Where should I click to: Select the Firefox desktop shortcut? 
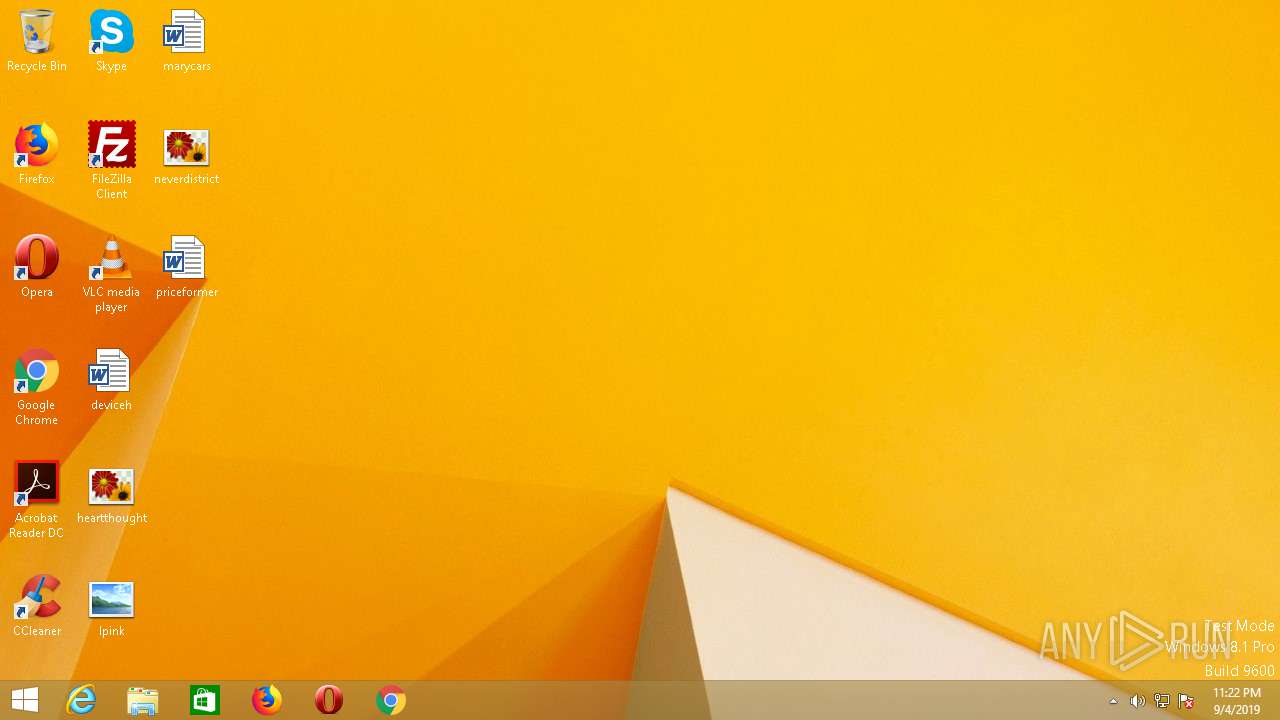click(37, 153)
